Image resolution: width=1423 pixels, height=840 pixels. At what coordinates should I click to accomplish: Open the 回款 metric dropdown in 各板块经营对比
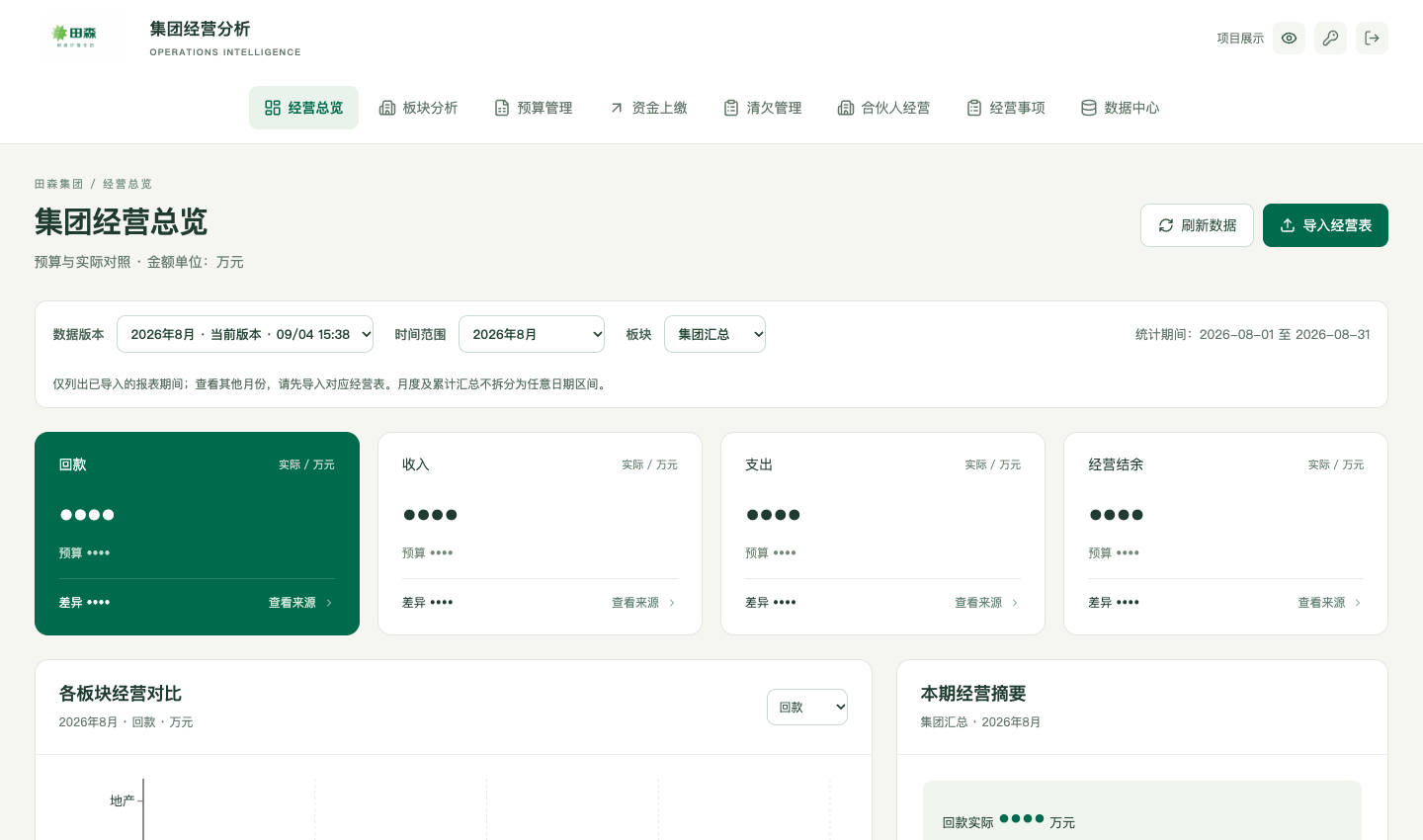(x=807, y=707)
